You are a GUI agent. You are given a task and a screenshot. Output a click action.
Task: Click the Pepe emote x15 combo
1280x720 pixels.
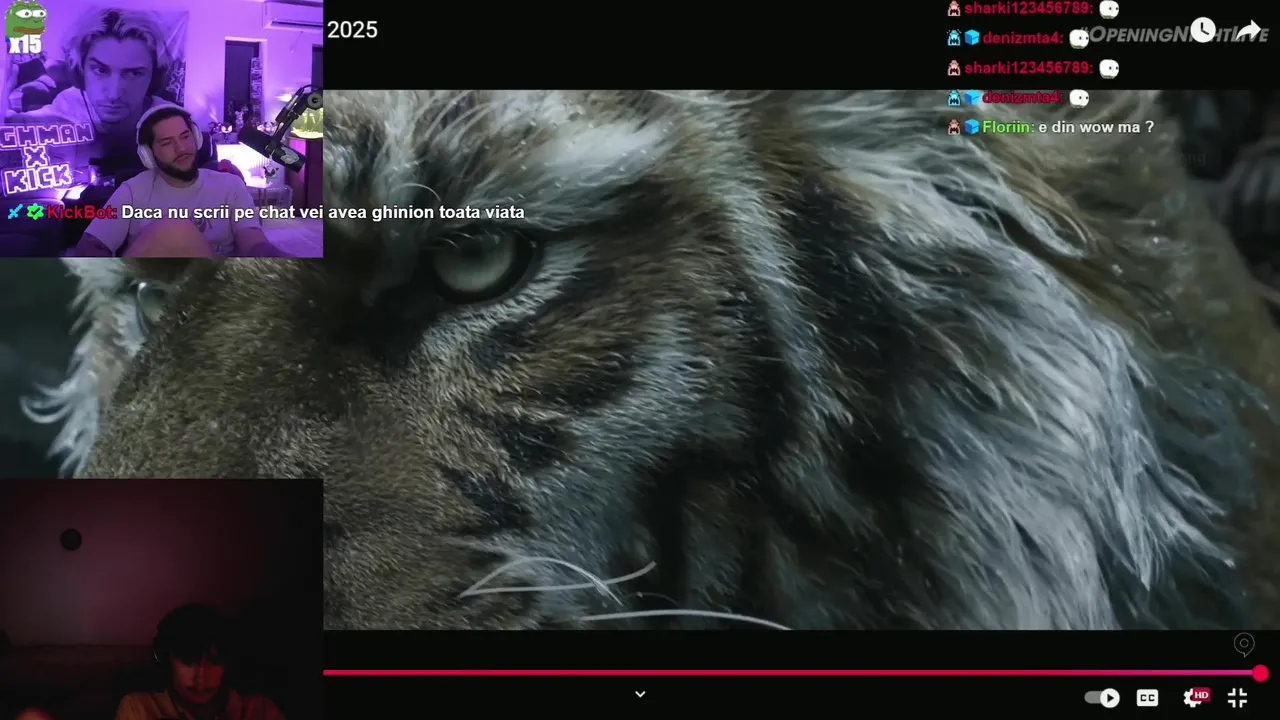tap(25, 28)
